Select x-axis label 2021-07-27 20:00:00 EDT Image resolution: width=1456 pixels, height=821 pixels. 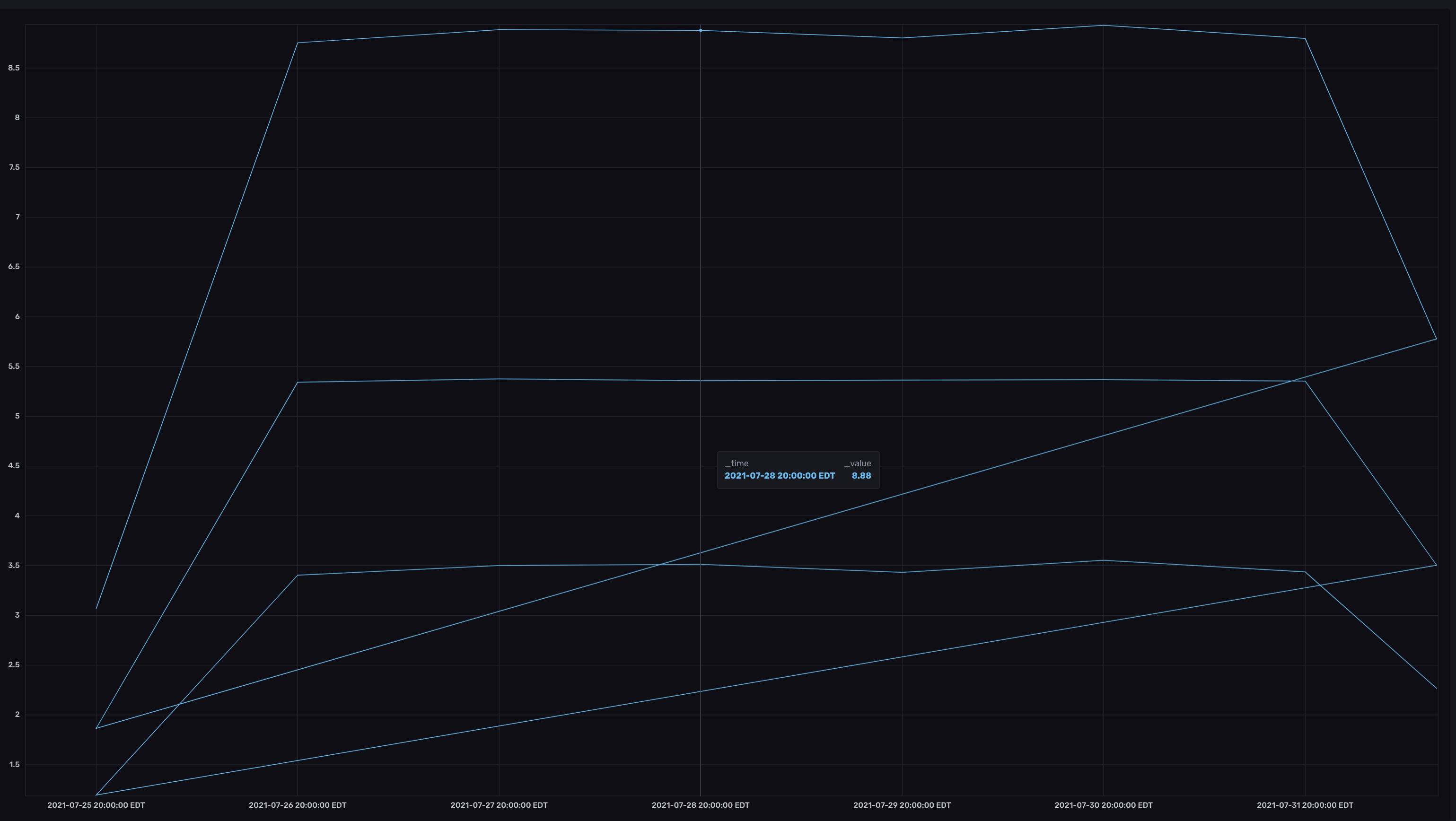tap(499, 805)
